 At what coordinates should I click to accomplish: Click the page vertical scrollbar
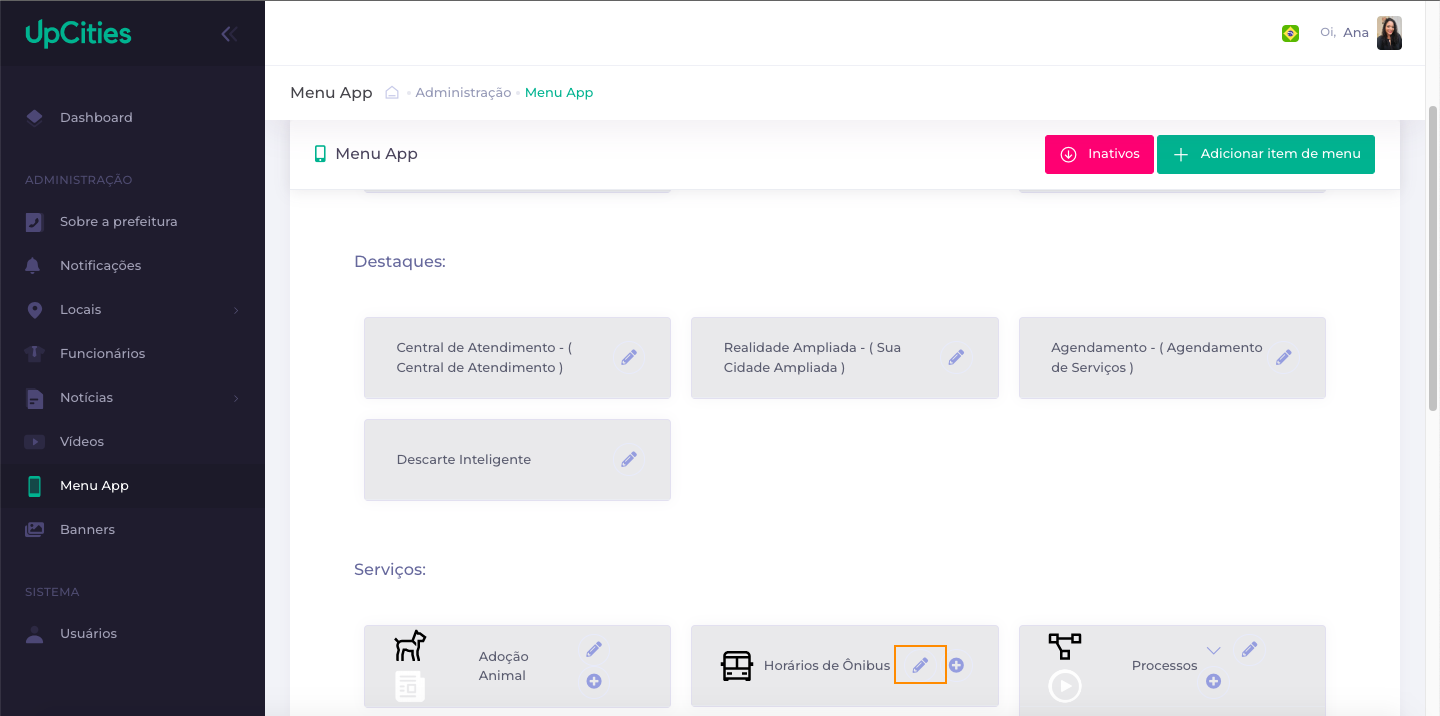coord(1433,258)
